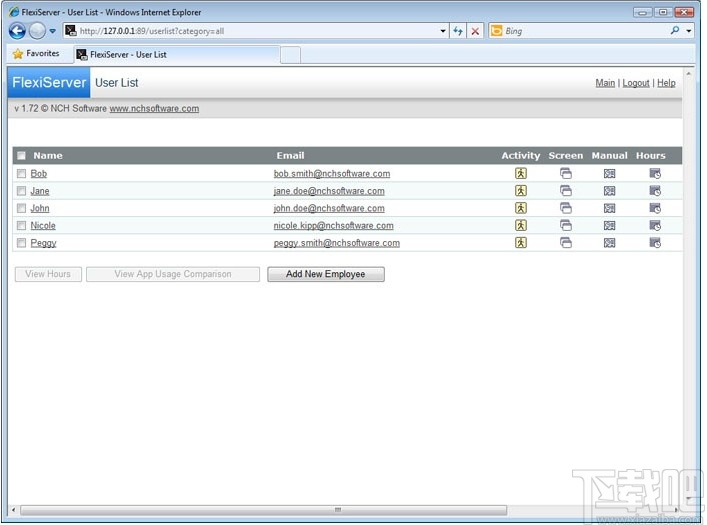Toggle the select-all checkbox in header
The width and height of the screenshot is (707, 525).
click(x=21, y=156)
